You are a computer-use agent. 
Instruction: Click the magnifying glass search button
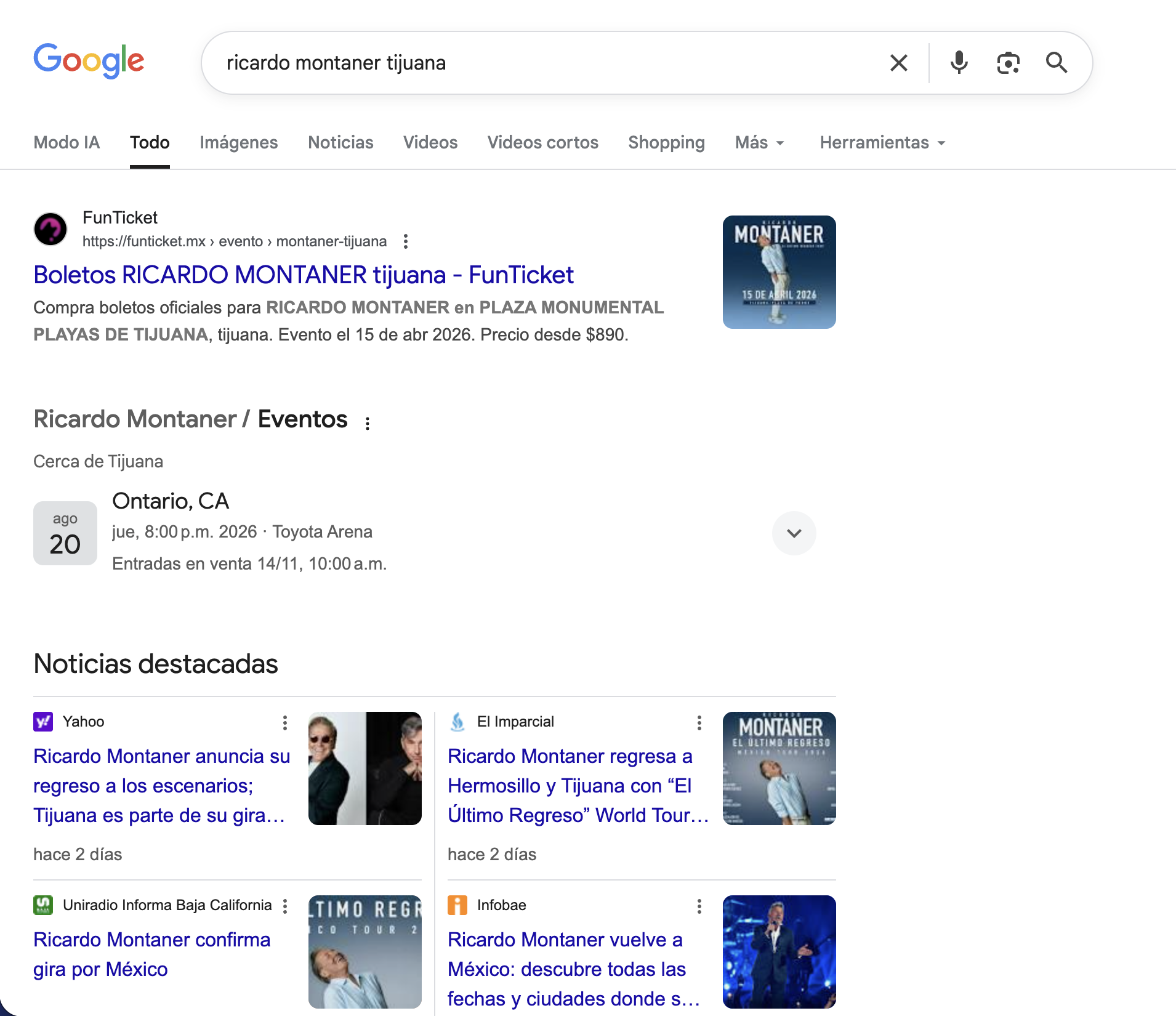point(1057,63)
